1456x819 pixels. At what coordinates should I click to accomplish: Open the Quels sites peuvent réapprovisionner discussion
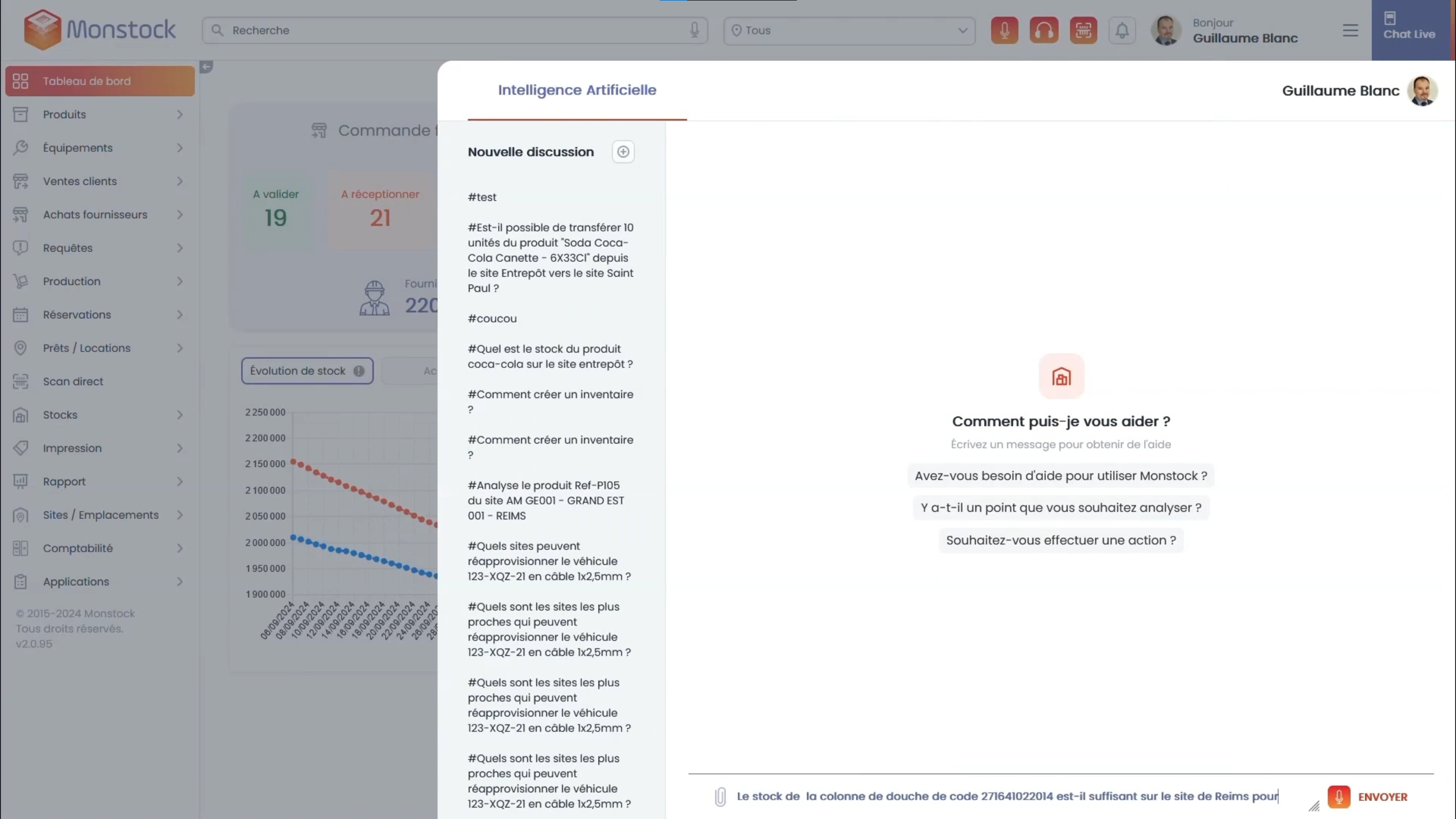coord(549,561)
